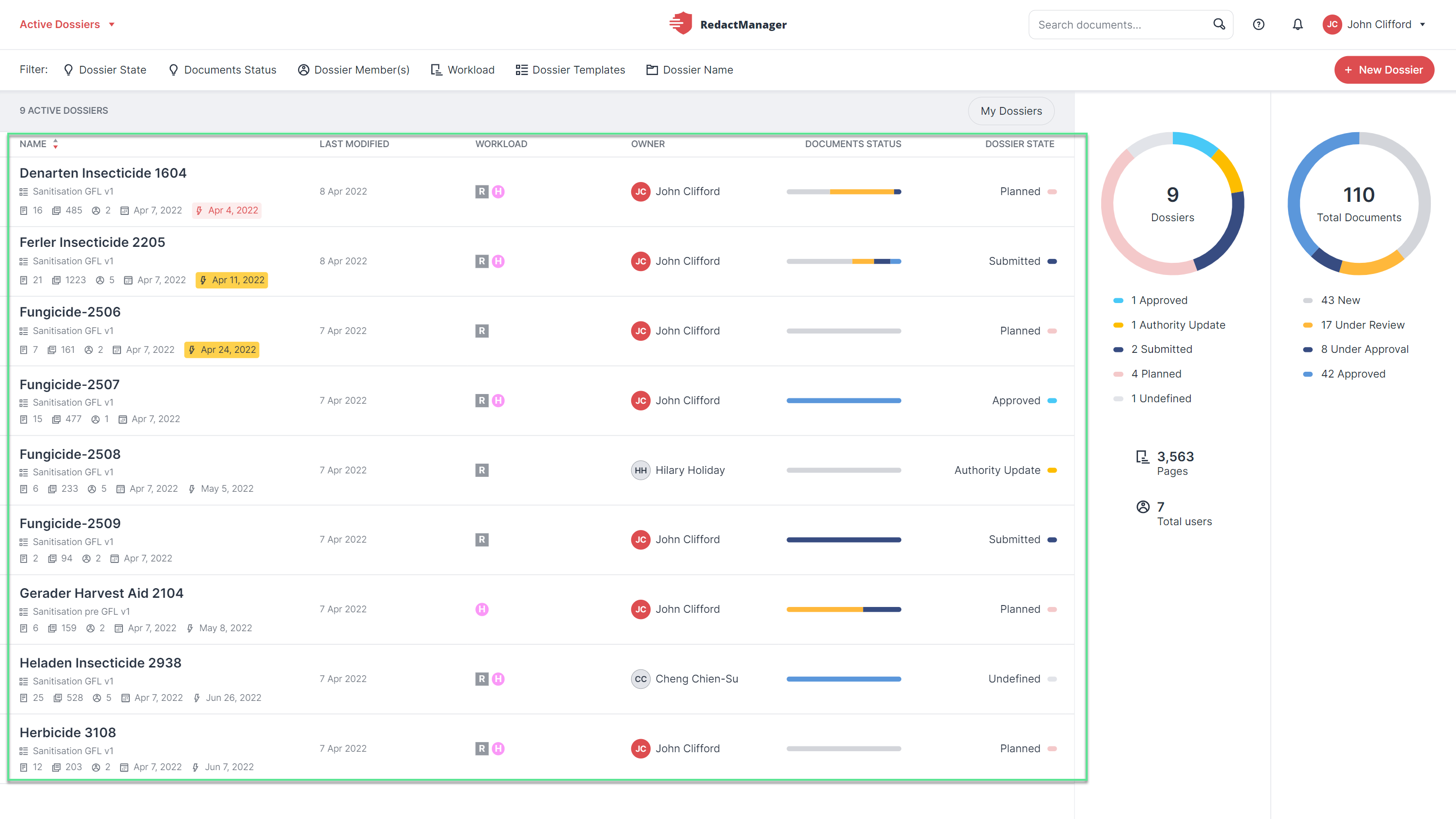Screen dimensions: 1456x819
Task: Click the Pages icon in statistics panel
Action: tap(1142, 457)
